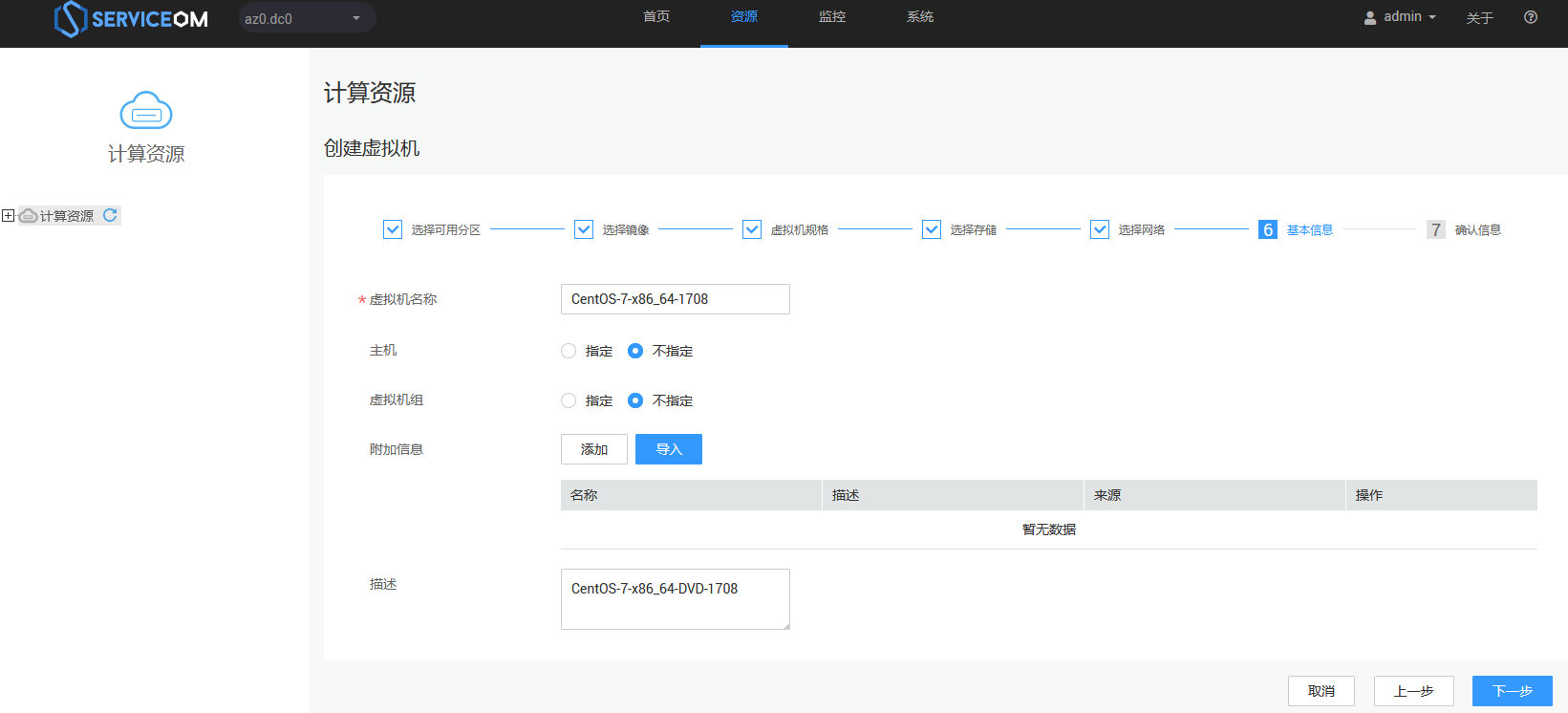1568x713 pixels.
Task: Select 不指定 radio for 虚拟机组
Action: click(635, 400)
